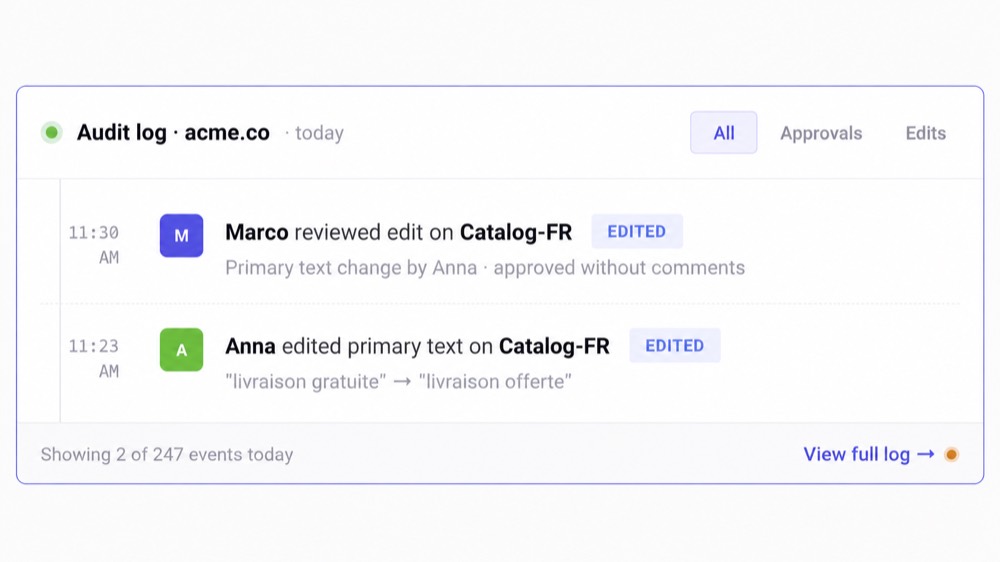This screenshot has height=562, width=1000.
Task: Open Catalog-FR in Anna's edit entry
Action: click(x=554, y=346)
